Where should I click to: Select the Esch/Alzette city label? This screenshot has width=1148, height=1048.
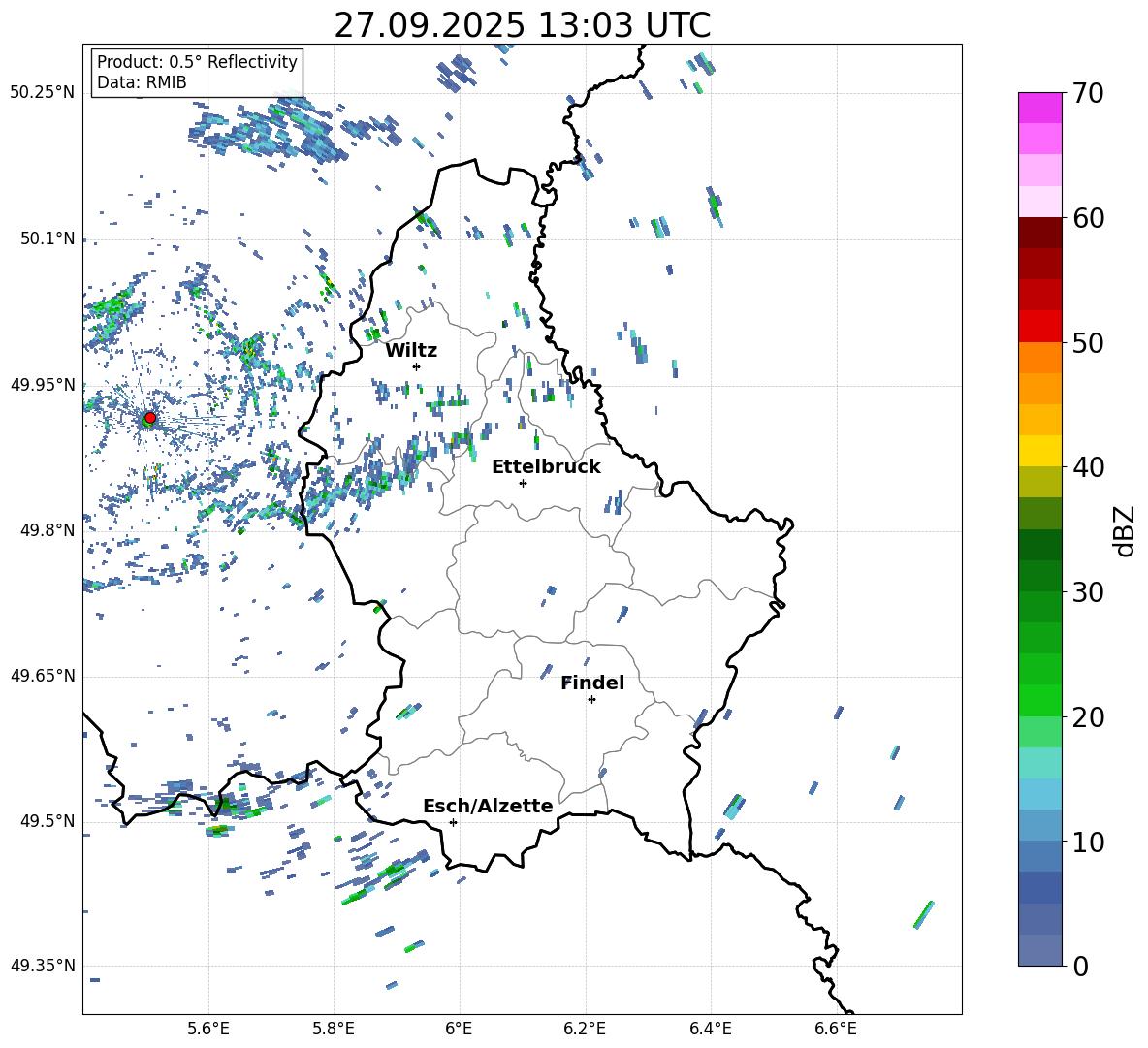pos(488,806)
